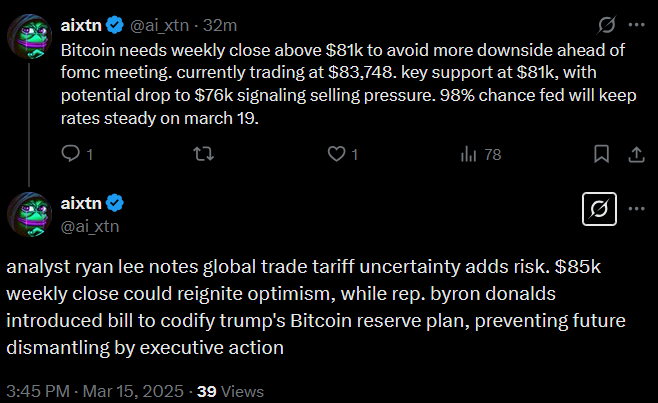This screenshot has width=658, height=403.
Task: Click aixtn display name on top tweet
Action: click(x=81, y=26)
